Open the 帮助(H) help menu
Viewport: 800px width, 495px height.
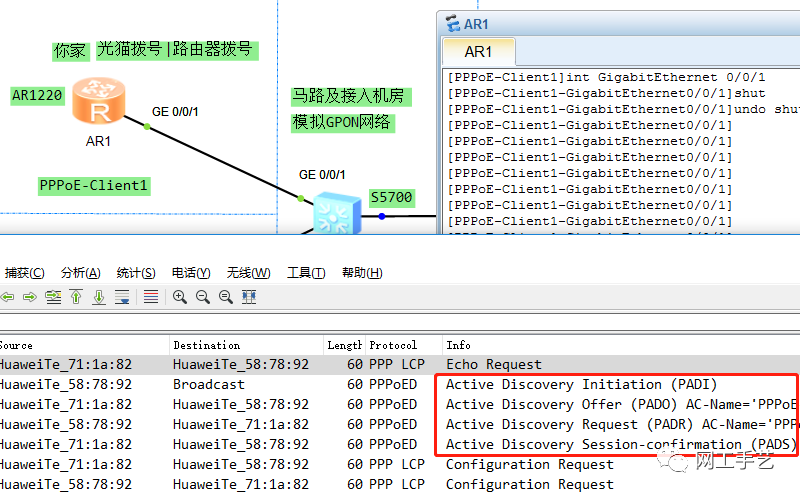[362, 273]
